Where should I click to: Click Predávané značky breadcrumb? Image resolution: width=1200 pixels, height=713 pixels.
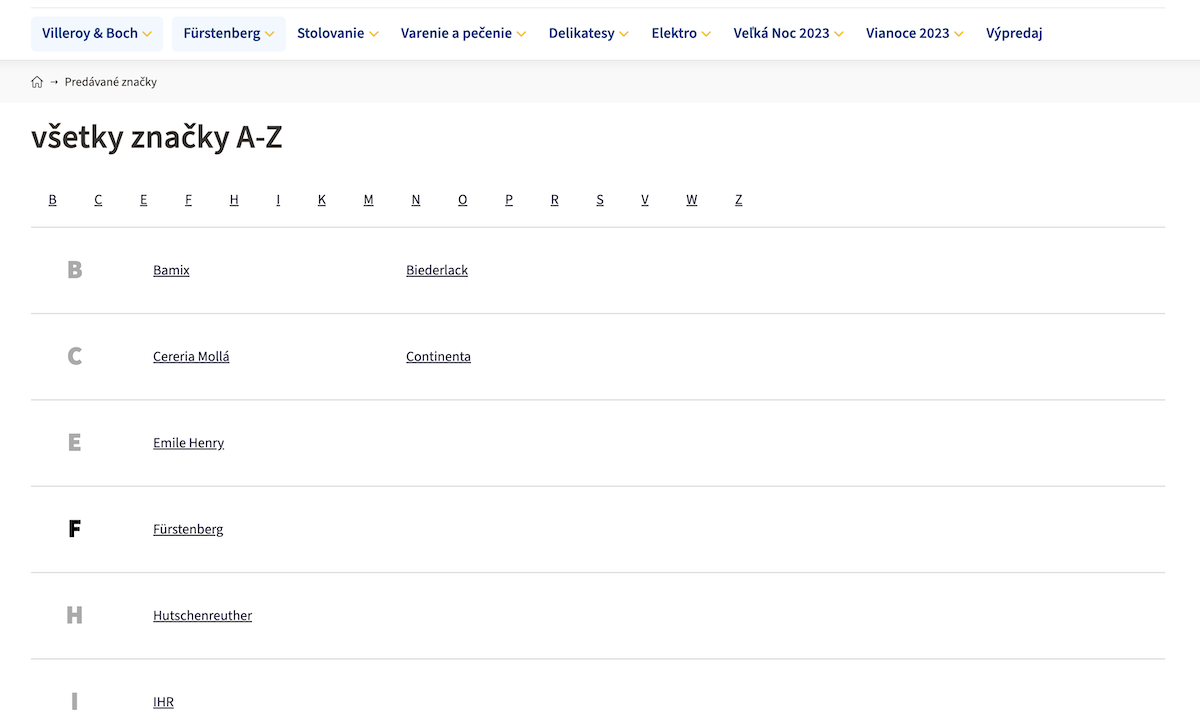tap(111, 82)
